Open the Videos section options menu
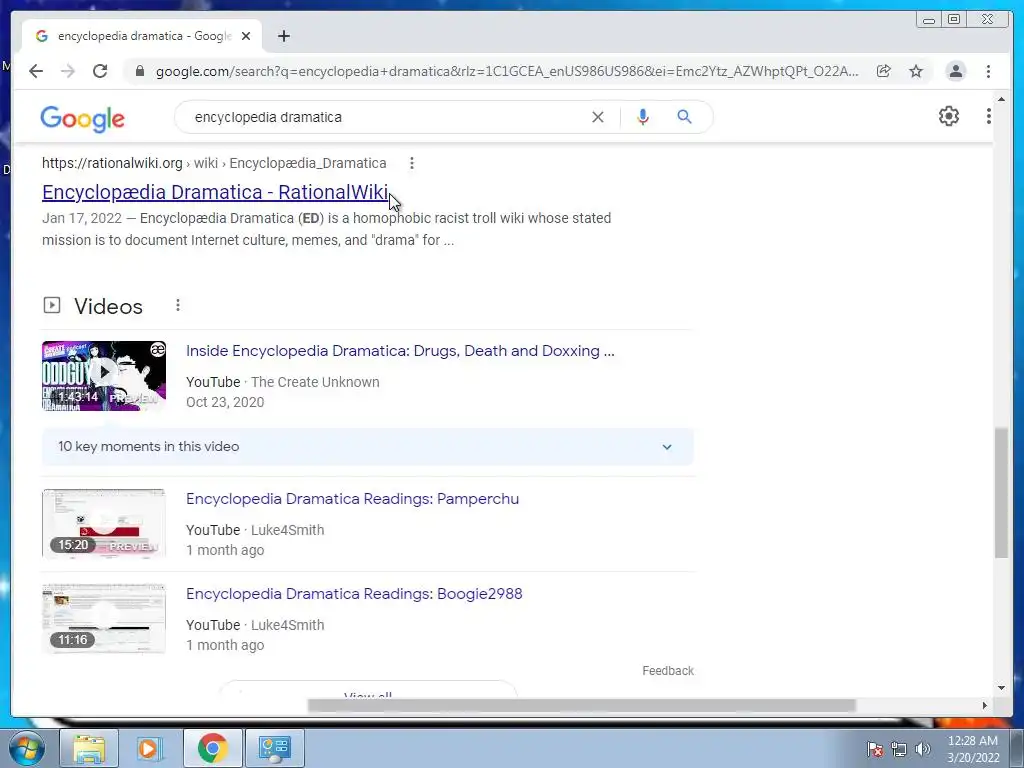 pyautogui.click(x=178, y=305)
